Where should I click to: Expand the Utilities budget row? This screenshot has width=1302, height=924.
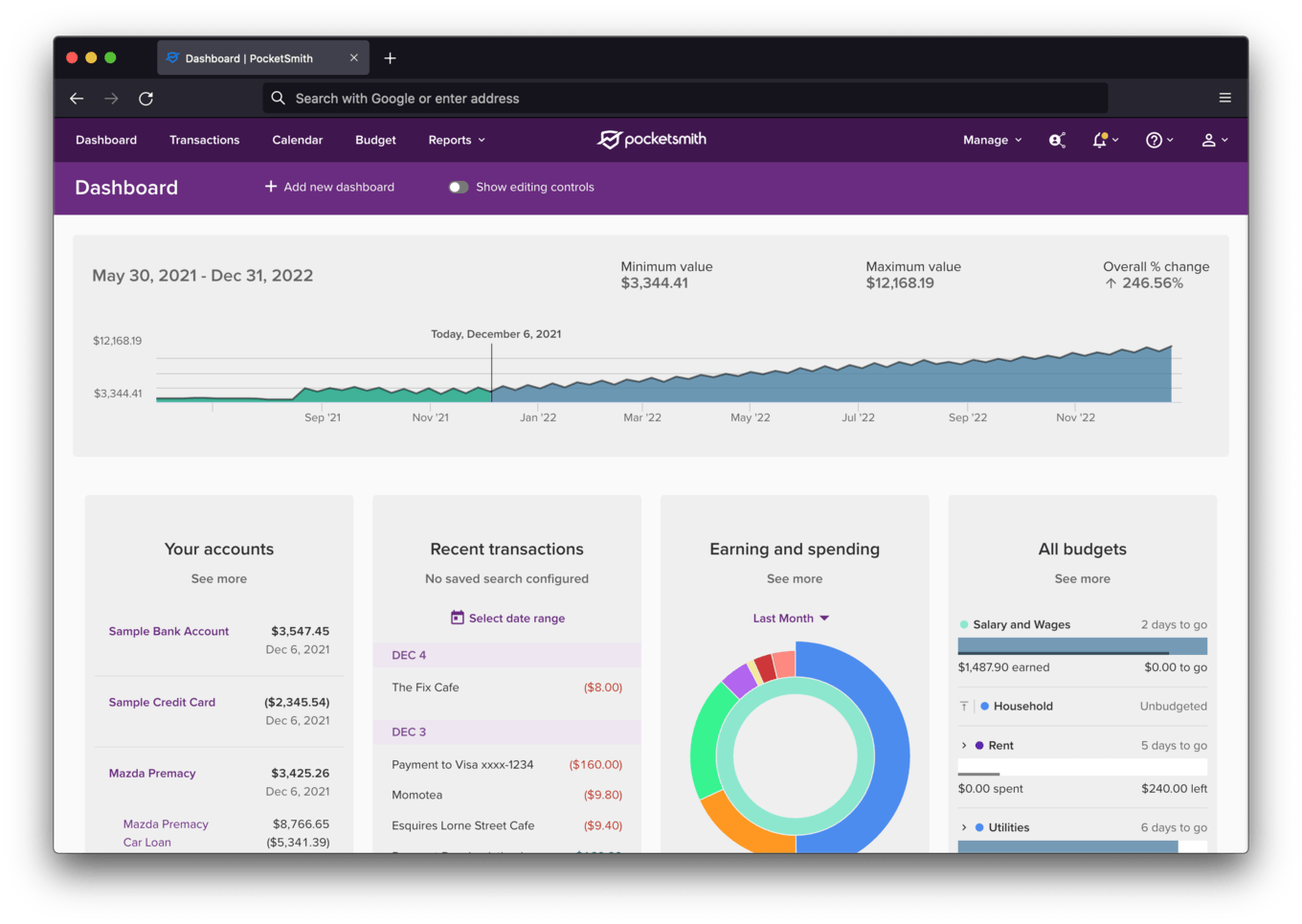click(963, 827)
